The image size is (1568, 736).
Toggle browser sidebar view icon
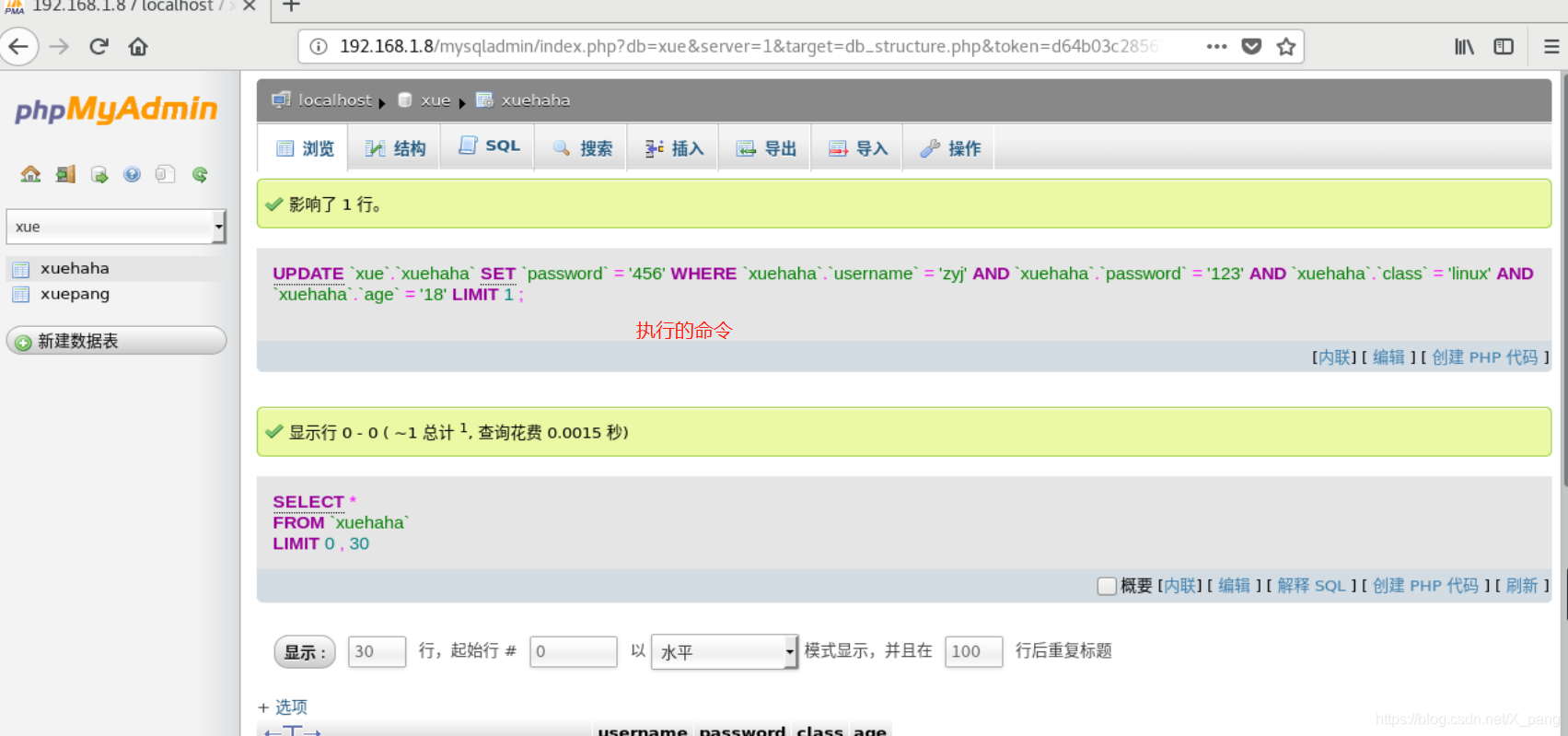pyautogui.click(x=1504, y=46)
